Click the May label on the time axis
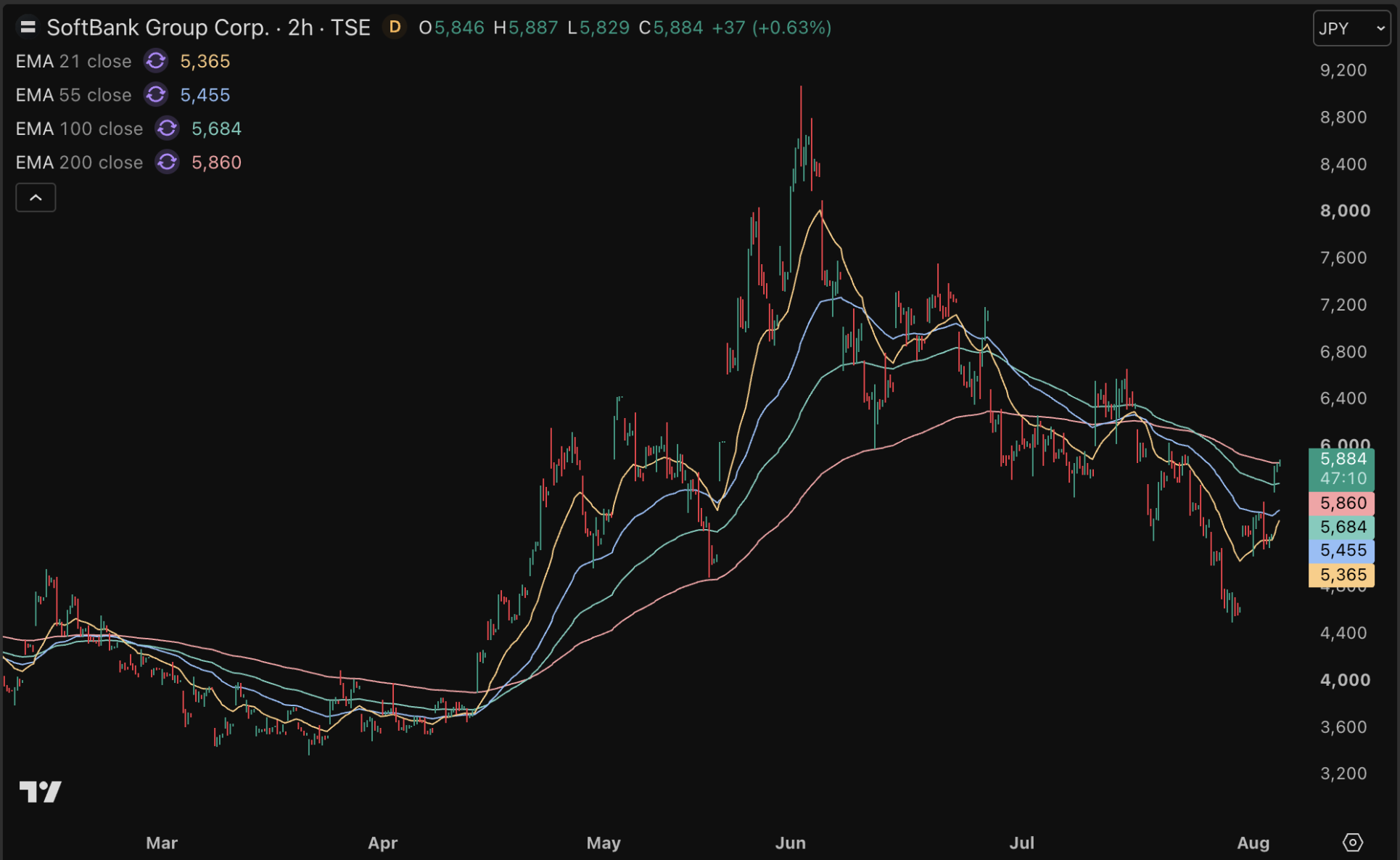The image size is (1400, 860). pos(604,843)
